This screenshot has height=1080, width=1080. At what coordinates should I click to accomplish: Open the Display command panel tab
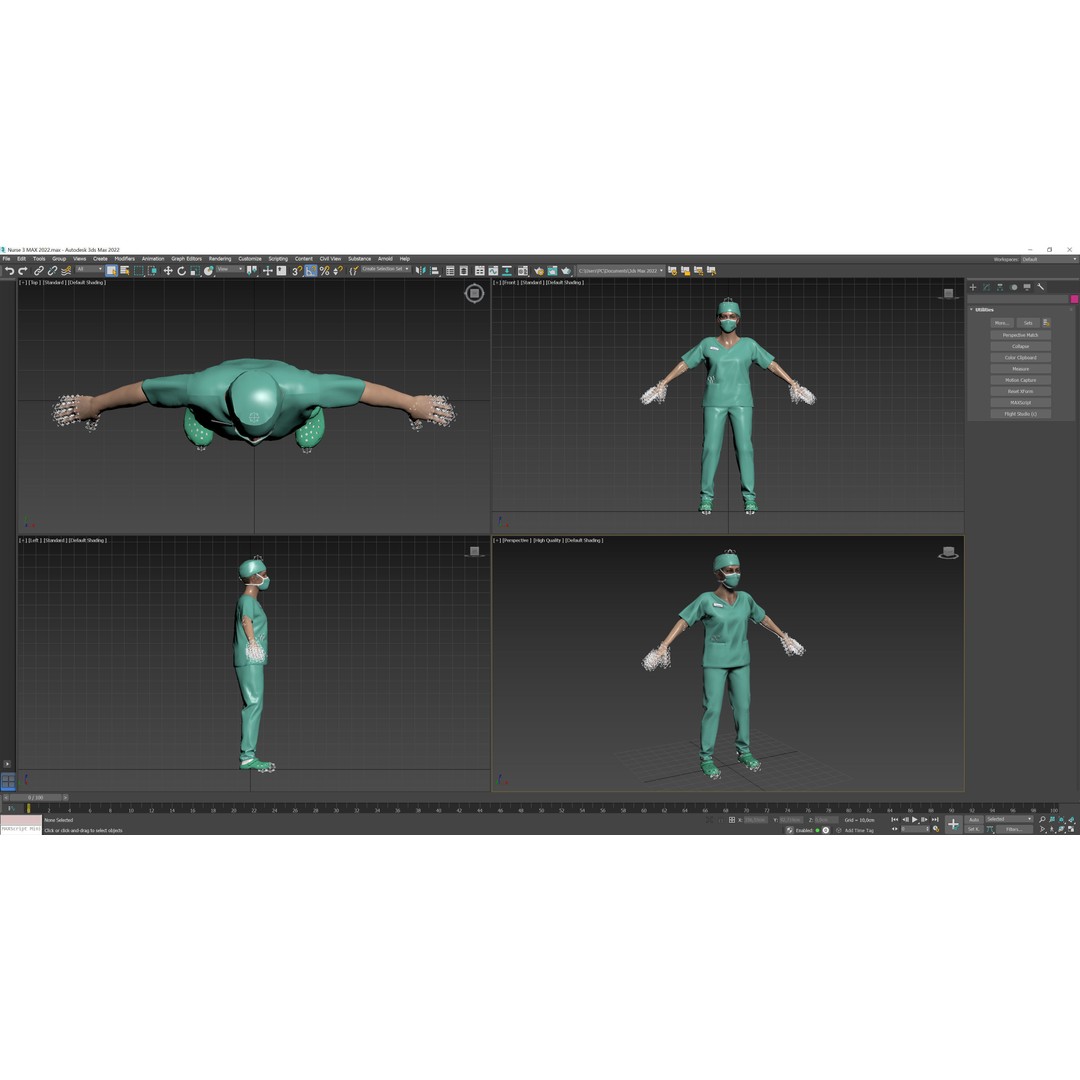(1027, 287)
